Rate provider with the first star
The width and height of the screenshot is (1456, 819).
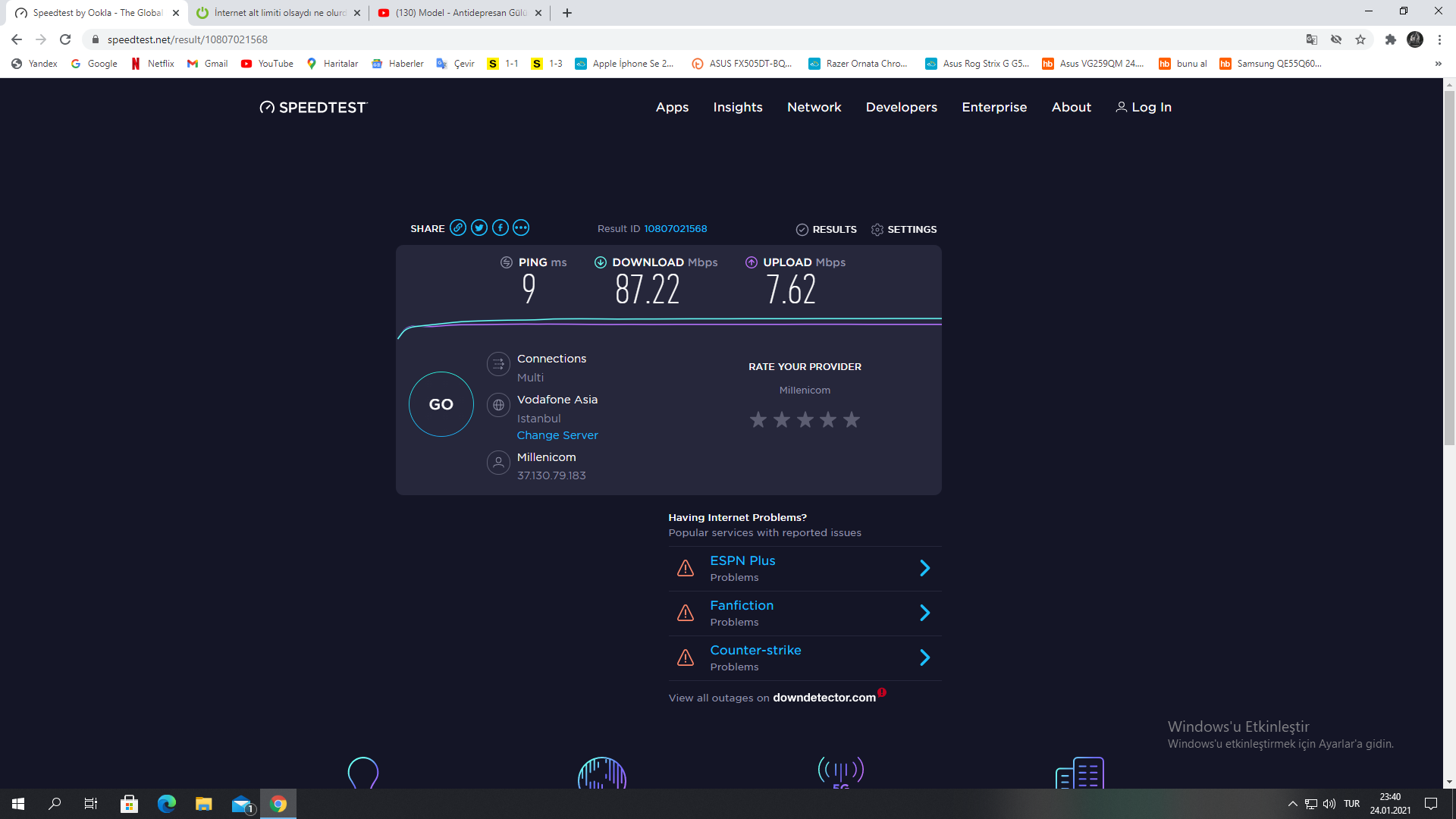pos(758,419)
